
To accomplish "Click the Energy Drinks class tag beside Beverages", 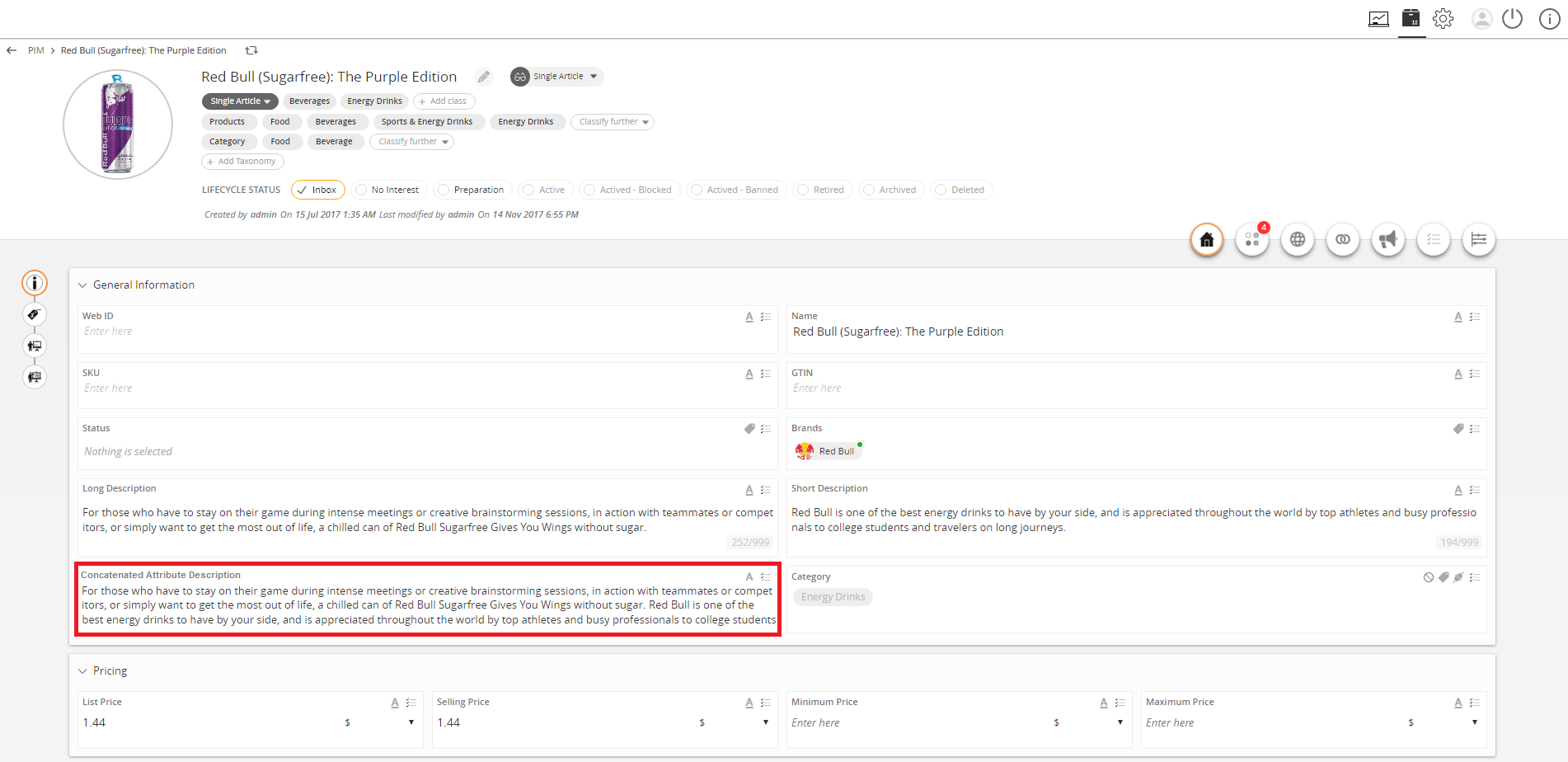I will pos(375,101).
